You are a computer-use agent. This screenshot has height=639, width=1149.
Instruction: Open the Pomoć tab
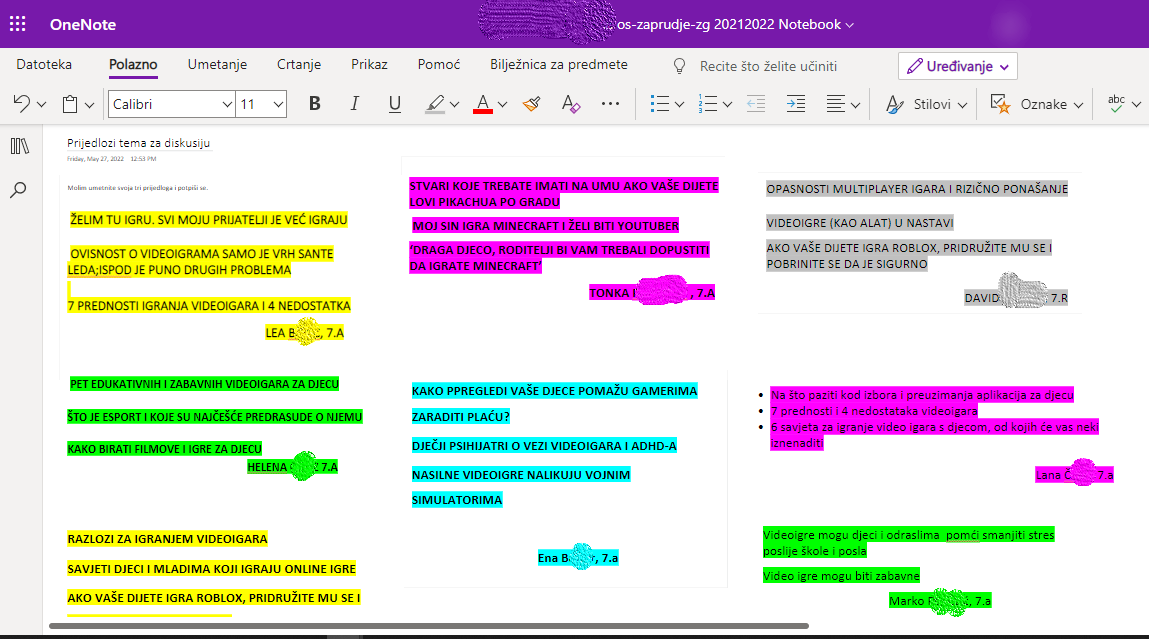[x=439, y=64]
